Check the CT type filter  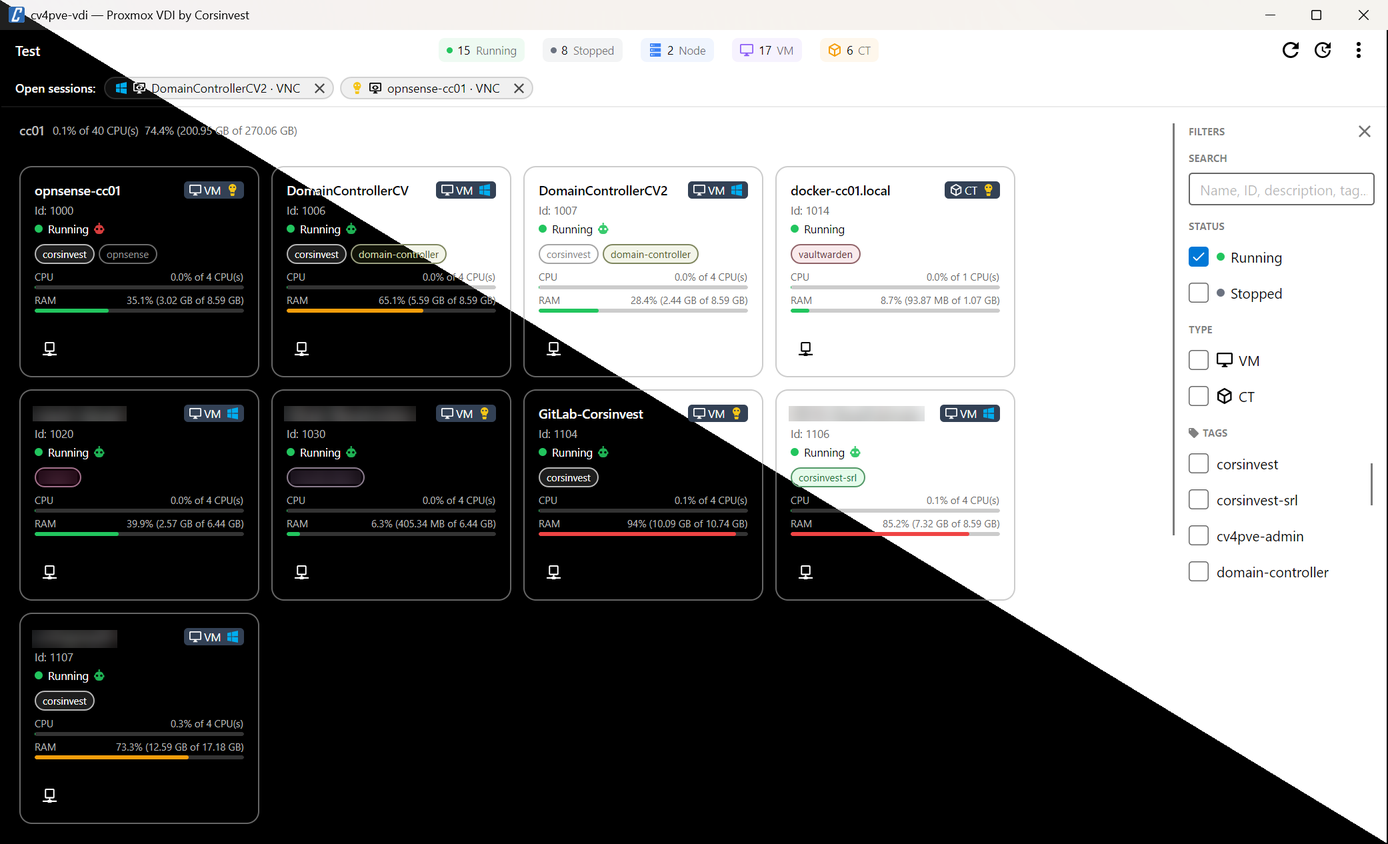1198,396
